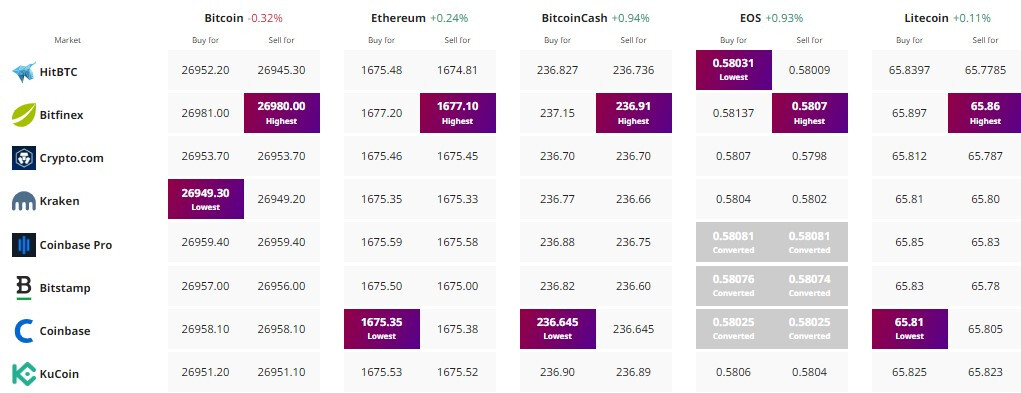Image resolution: width=1021 pixels, height=393 pixels.
Task: Click the Bitstamp exchange name label
Action: (x=65, y=288)
